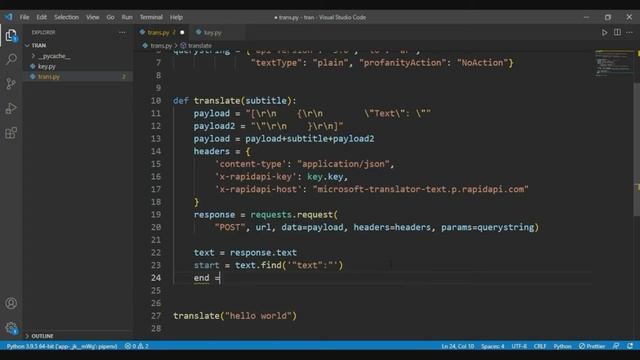
Task: Place cursor on 'def translate(subtitle):' line
Action: (235, 100)
